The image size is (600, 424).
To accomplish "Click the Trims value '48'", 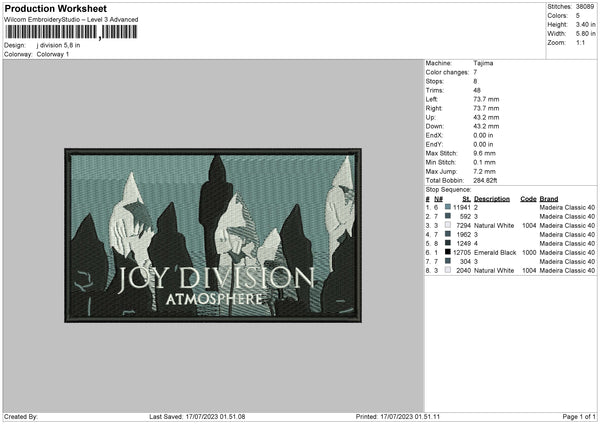I will tap(477, 90).
